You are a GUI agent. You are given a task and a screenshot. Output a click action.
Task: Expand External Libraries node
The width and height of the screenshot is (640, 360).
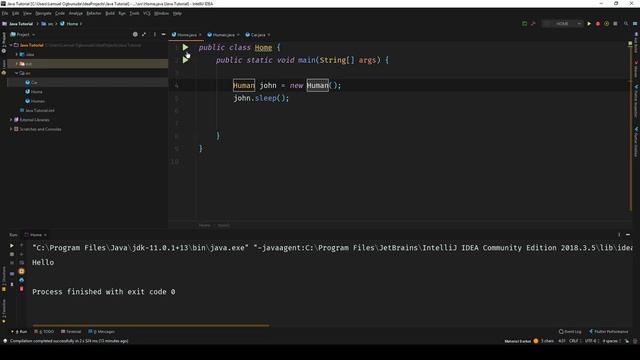pos(11,120)
